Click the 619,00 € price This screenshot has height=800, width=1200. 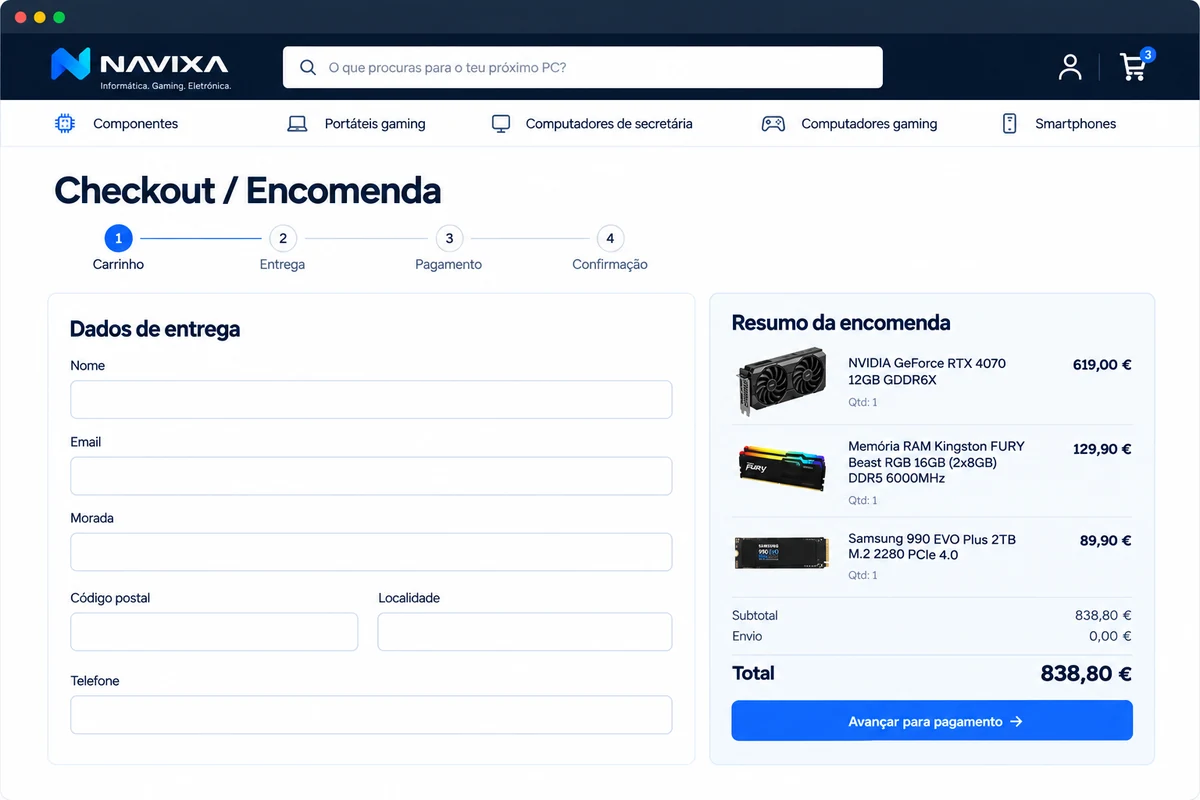1102,365
